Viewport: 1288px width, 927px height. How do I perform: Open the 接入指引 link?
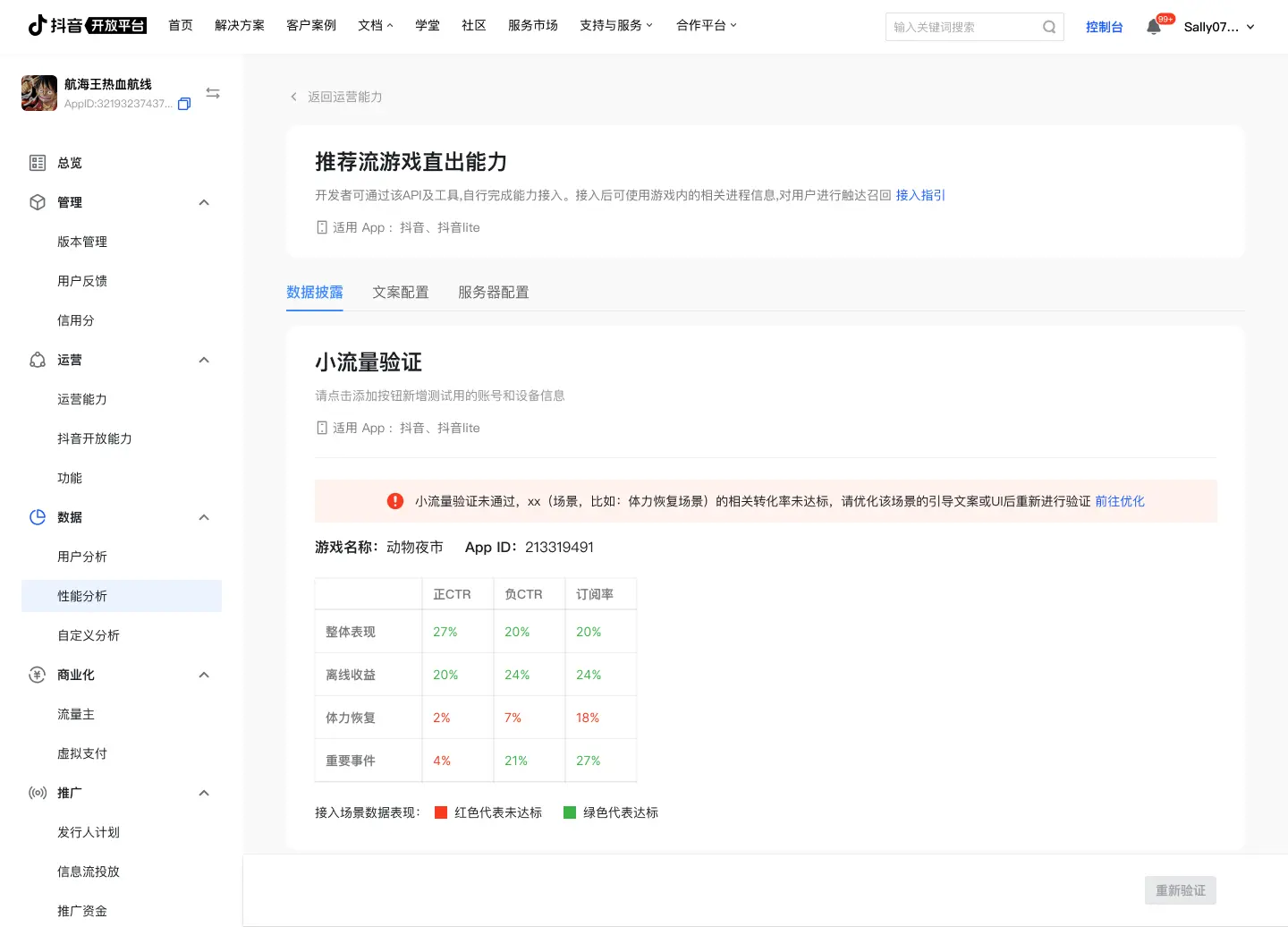click(920, 195)
